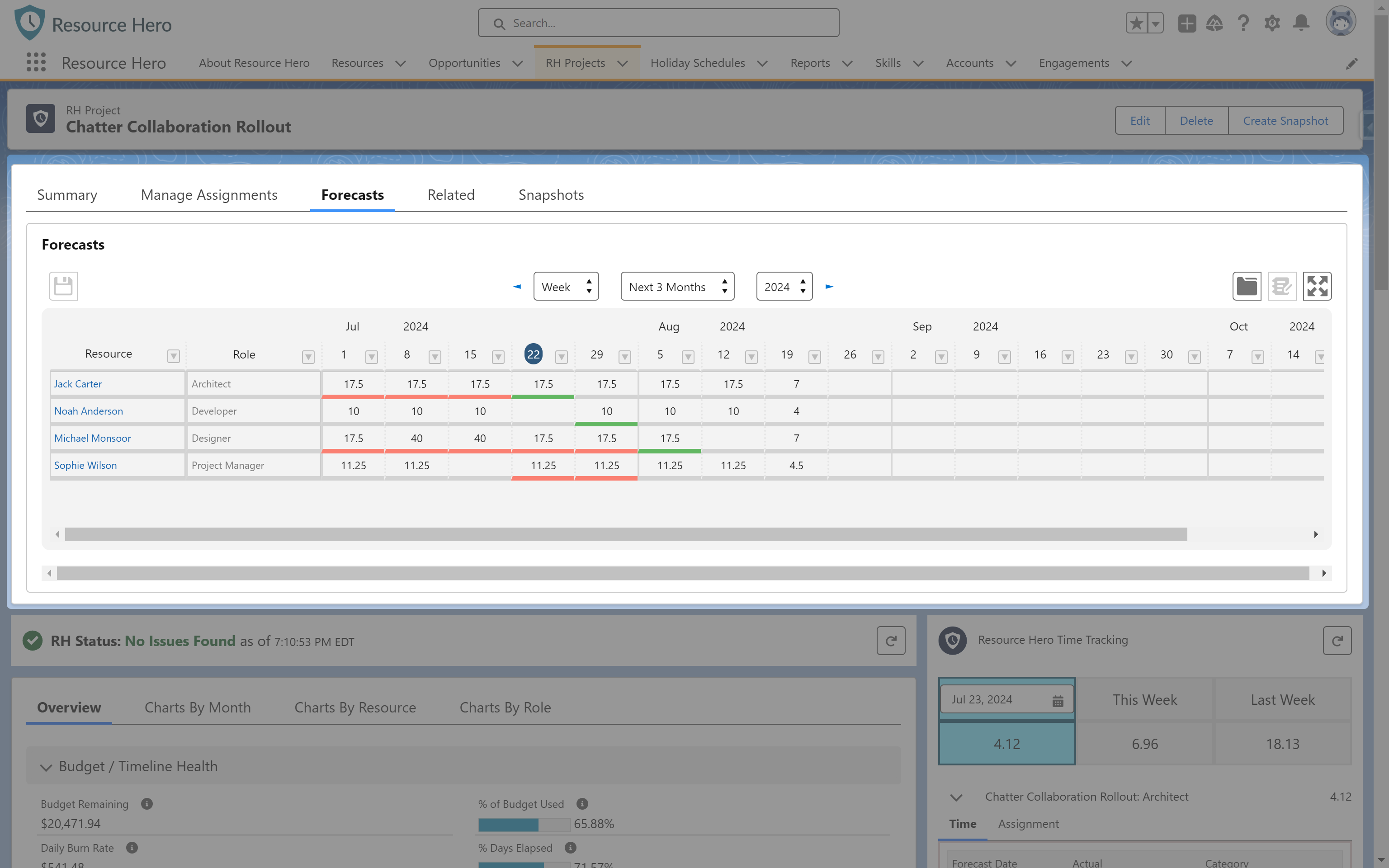Switch to the Summary tab

pyautogui.click(x=67, y=195)
